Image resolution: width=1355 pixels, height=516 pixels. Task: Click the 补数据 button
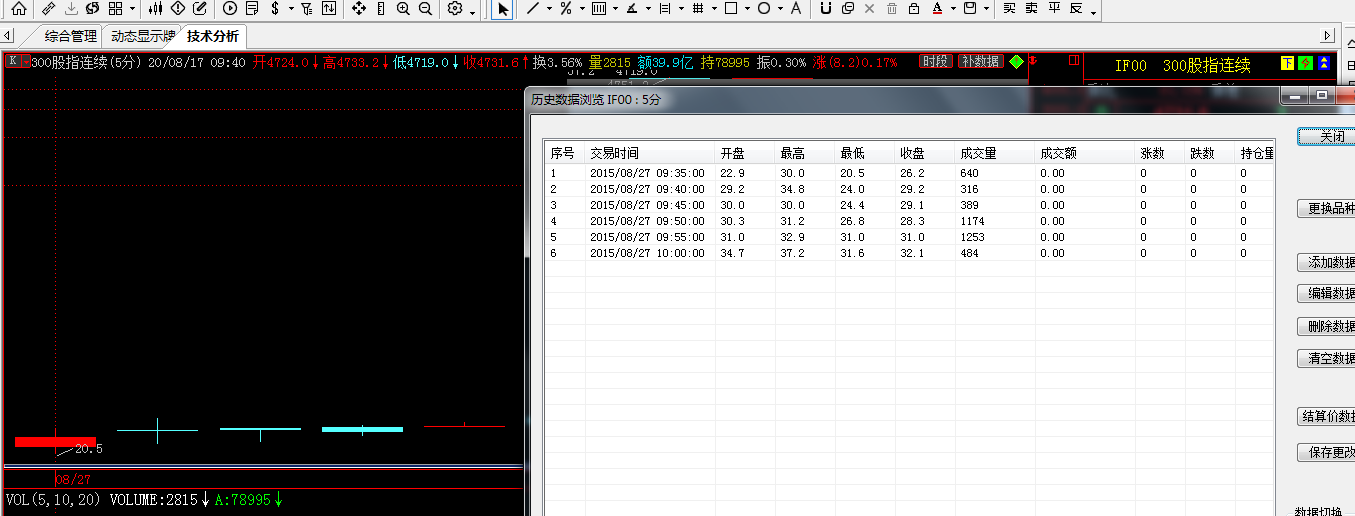(980, 62)
